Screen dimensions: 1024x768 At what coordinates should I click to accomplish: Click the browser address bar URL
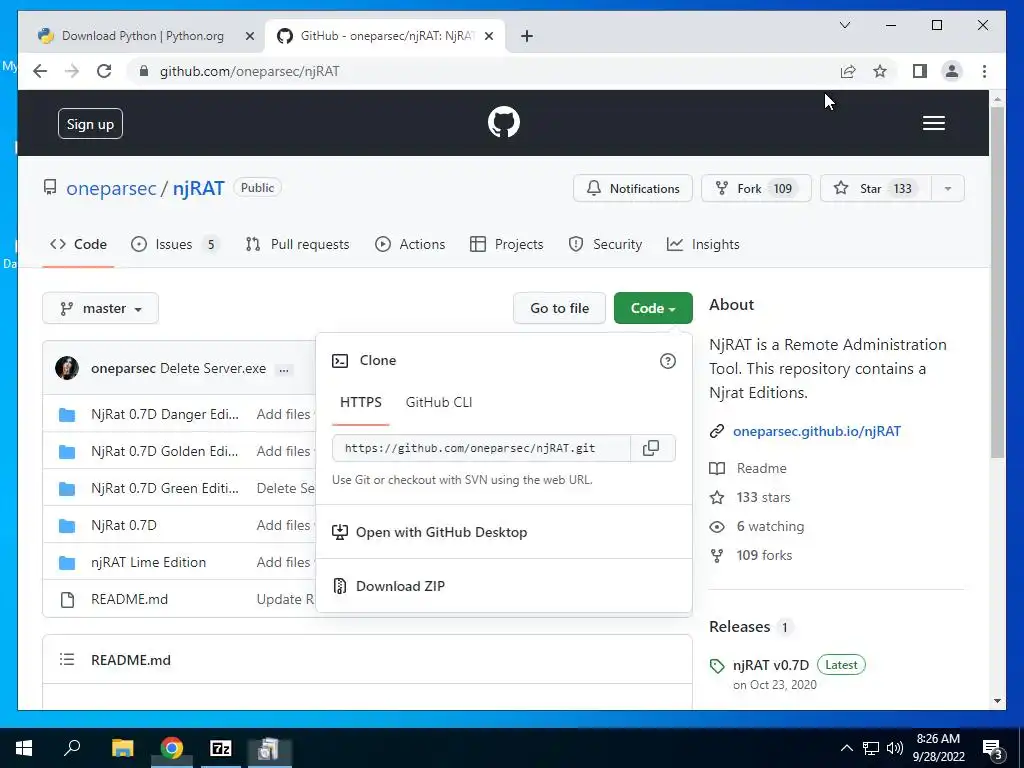[x=249, y=71]
